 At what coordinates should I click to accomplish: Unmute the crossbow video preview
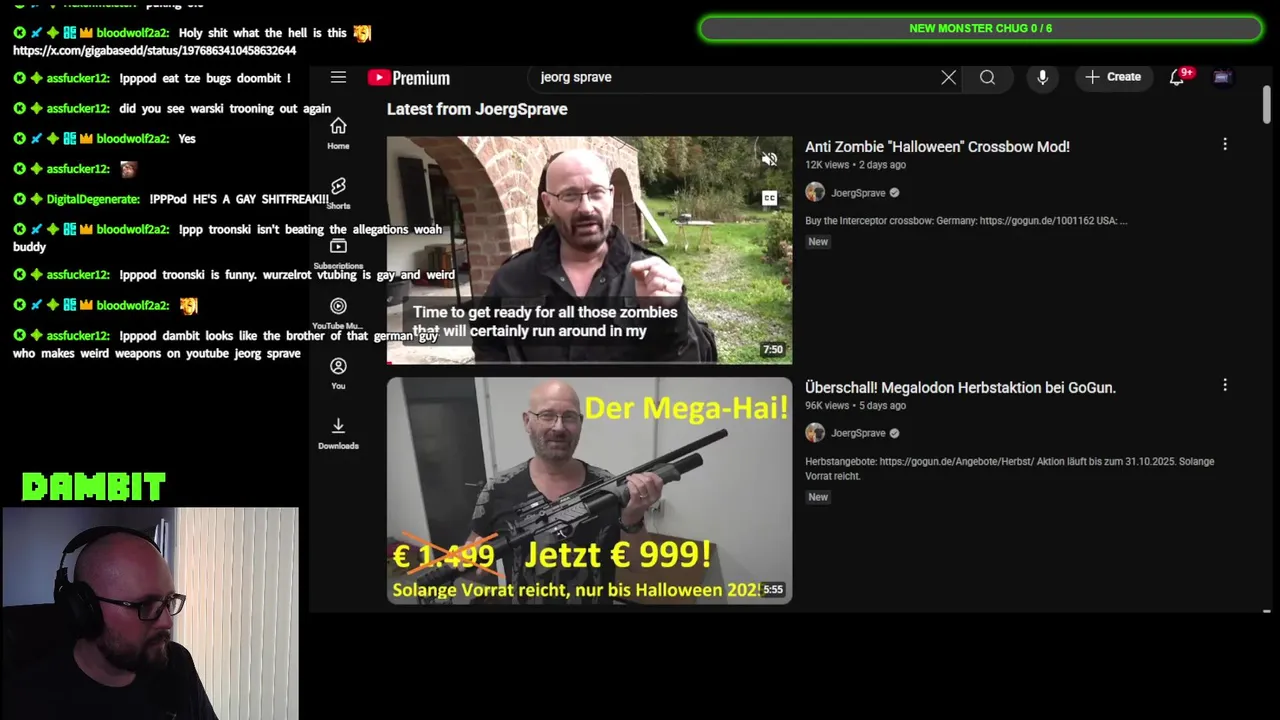(x=769, y=160)
